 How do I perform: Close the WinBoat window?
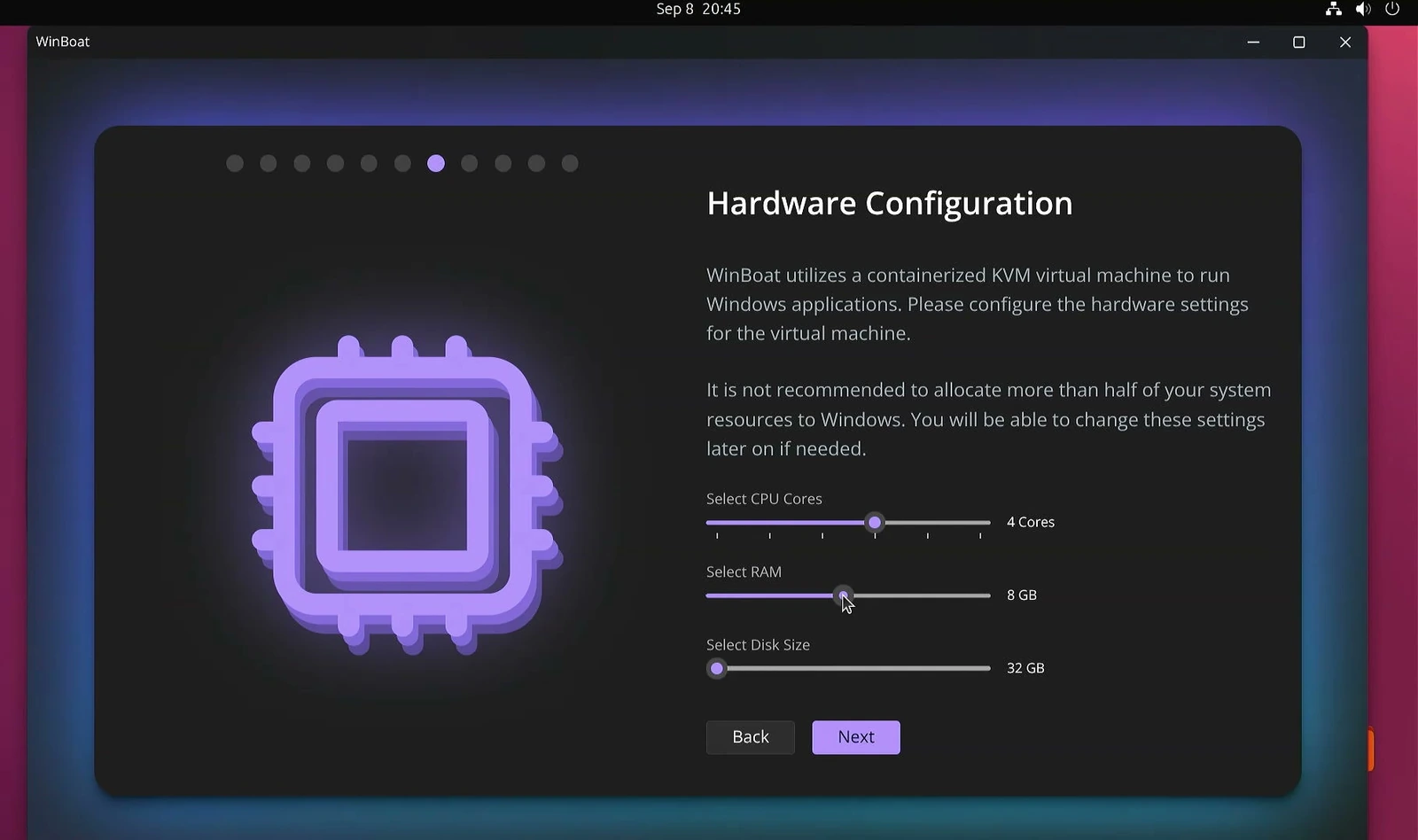click(x=1345, y=43)
